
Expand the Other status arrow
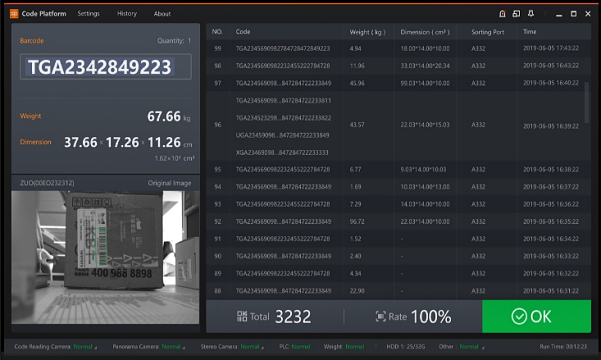click(483, 347)
